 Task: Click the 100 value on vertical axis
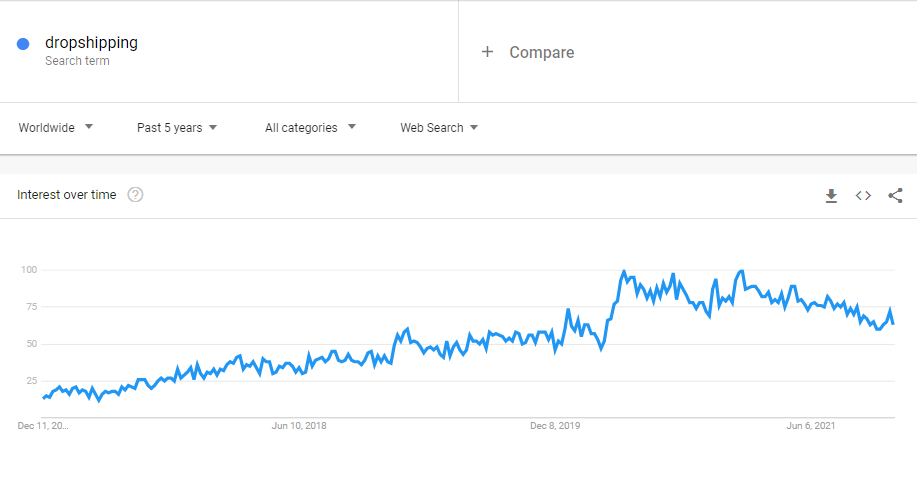[x=28, y=270]
